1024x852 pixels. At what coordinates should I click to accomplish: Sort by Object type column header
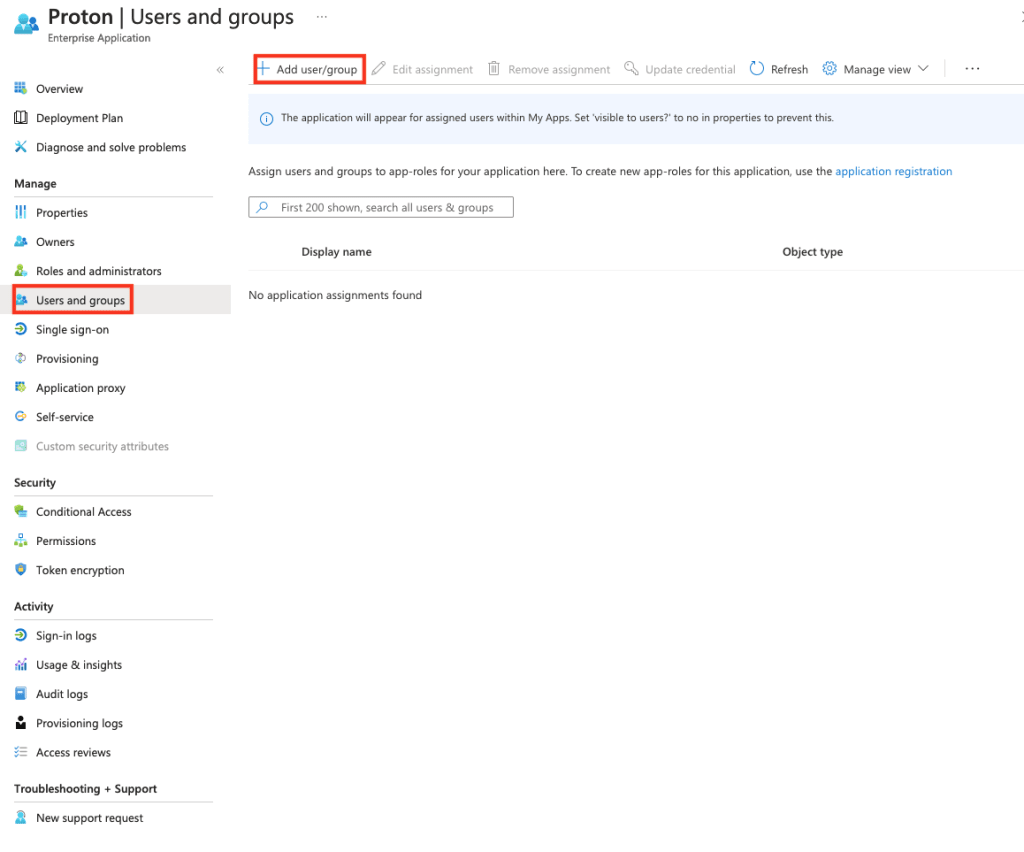[x=812, y=251]
